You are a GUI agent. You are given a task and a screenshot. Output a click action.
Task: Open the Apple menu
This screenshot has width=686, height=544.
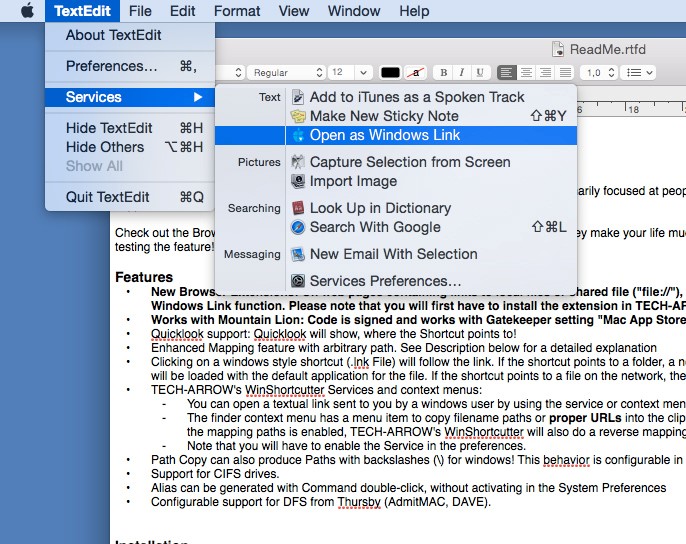click(x=27, y=11)
